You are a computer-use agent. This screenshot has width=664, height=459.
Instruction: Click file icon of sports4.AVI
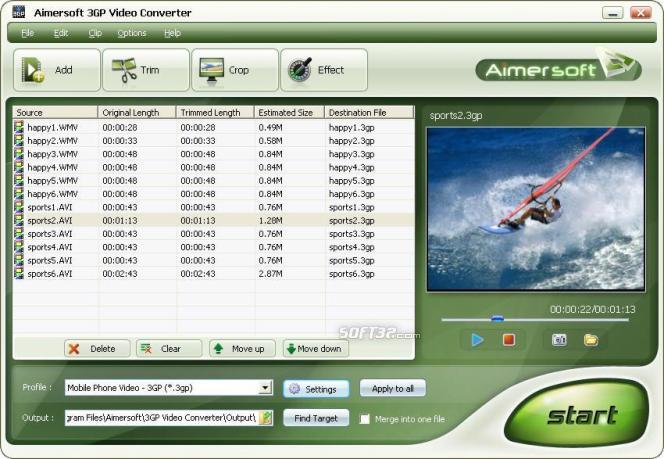click(19, 246)
